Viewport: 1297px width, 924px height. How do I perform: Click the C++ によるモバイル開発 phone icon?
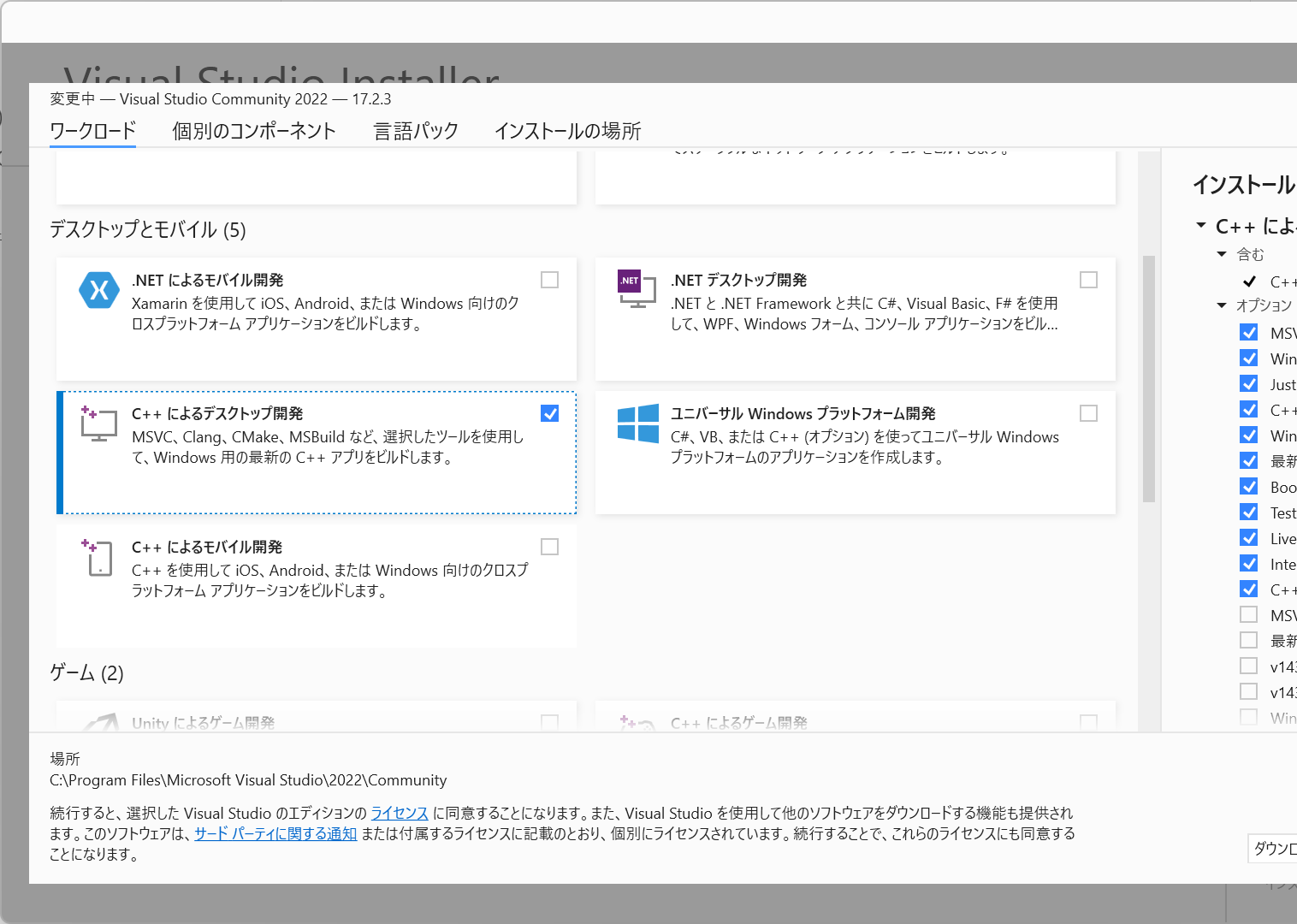pyautogui.click(x=98, y=557)
